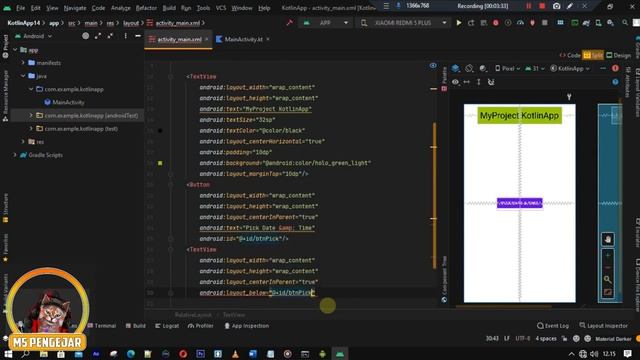Click the blue help icon in design panel
640x360 pixels.
pyautogui.click(x=615, y=82)
